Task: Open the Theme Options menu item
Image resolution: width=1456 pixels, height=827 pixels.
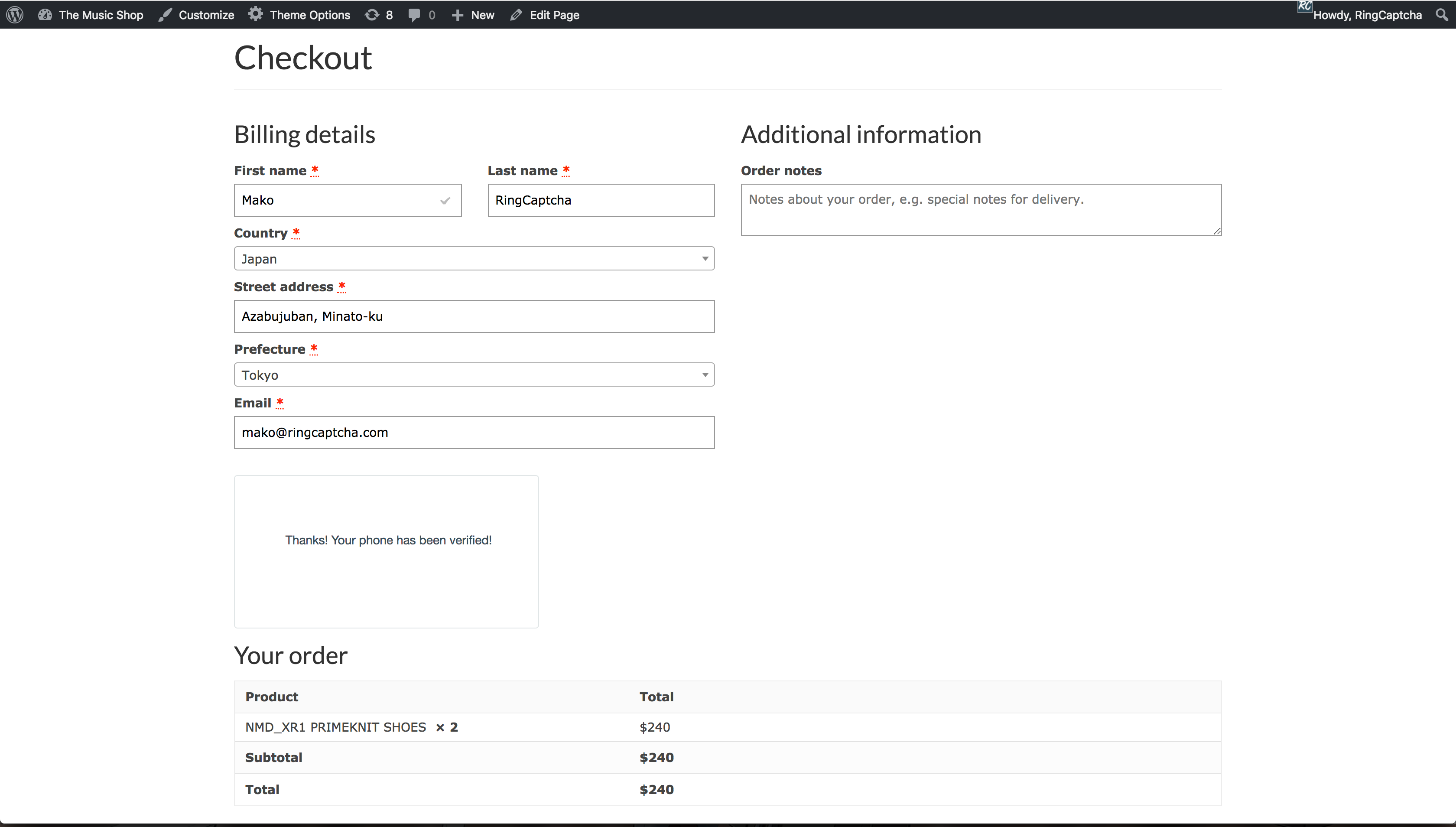Action: pyautogui.click(x=309, y=15)
